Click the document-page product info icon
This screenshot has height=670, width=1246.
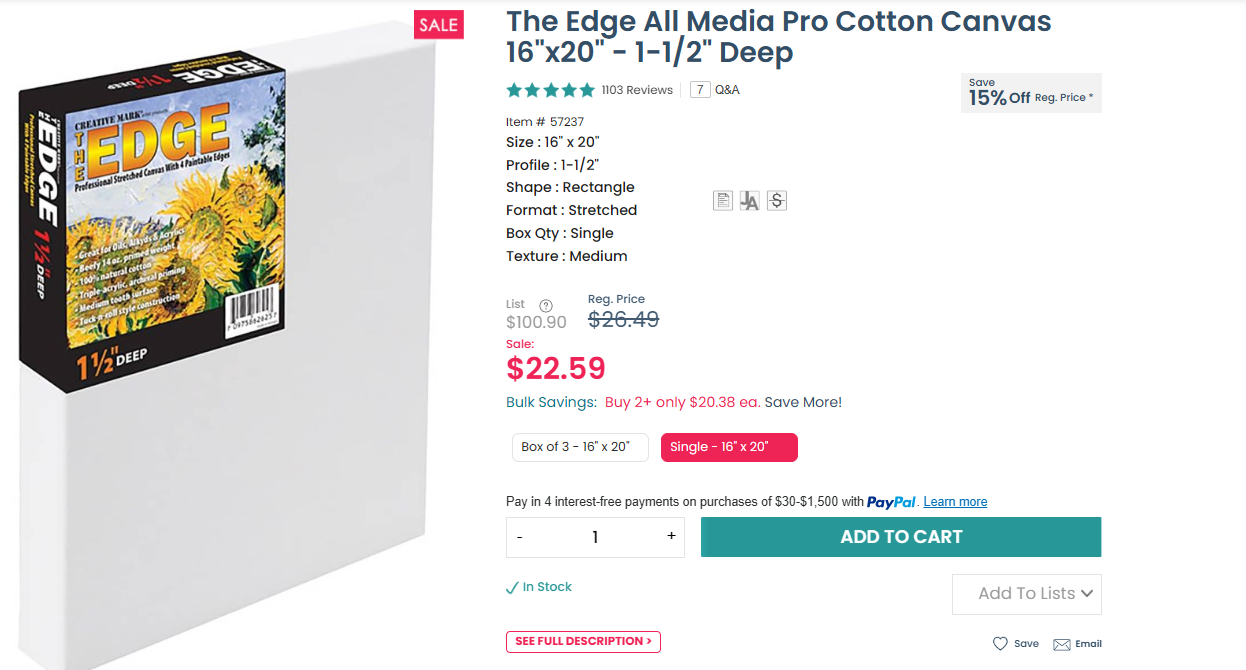pyautogui.click(x=722, y=201)
